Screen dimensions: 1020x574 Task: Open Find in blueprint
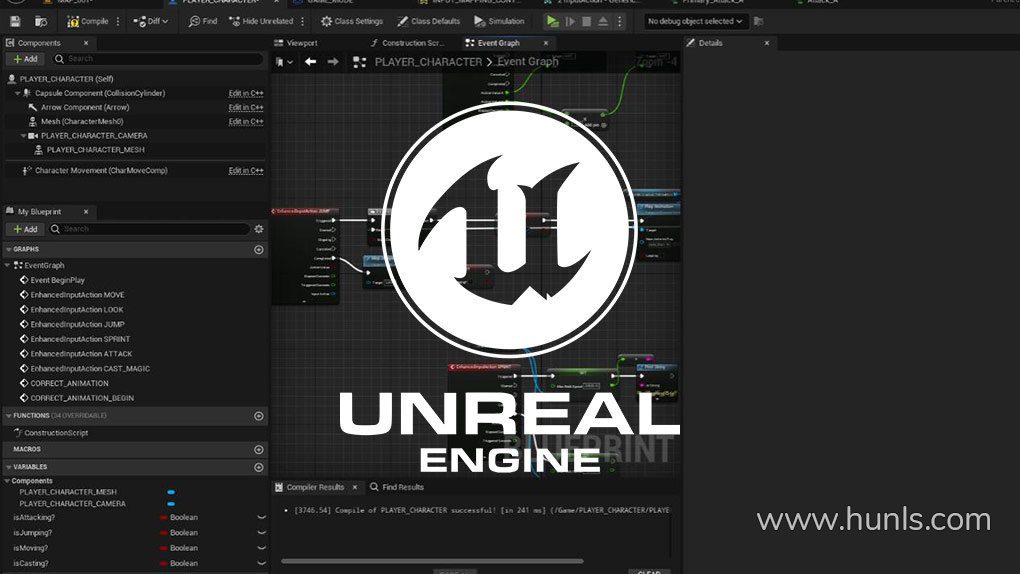(x=203, y=21)
